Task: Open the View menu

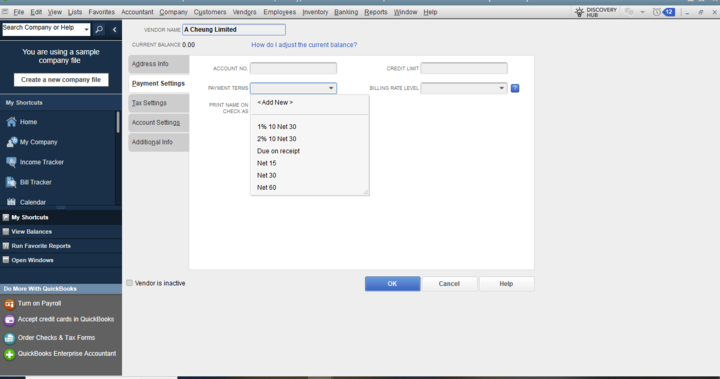Action: click(x=55, y=12)
